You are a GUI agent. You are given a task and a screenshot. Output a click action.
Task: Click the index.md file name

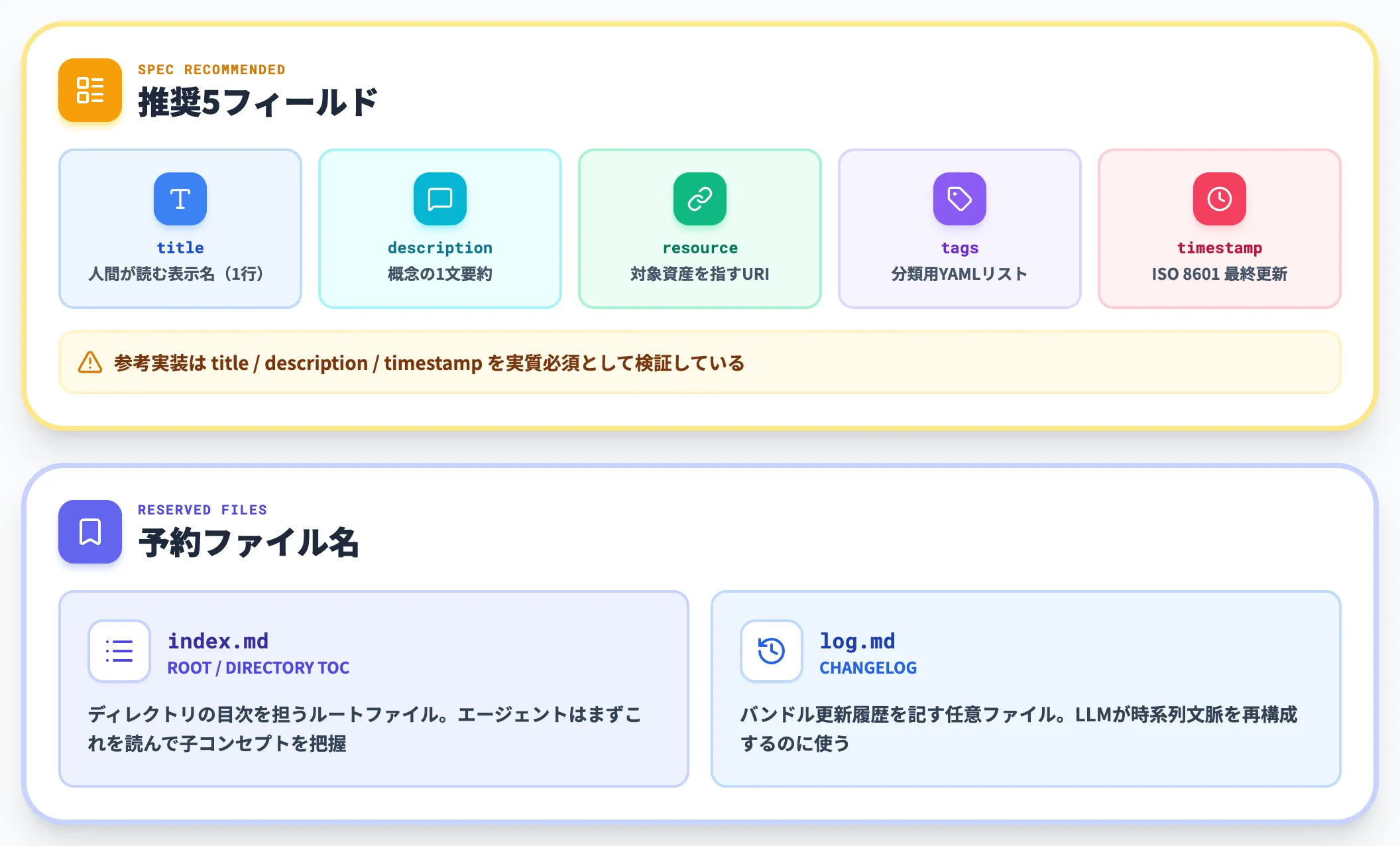(218, 641)
